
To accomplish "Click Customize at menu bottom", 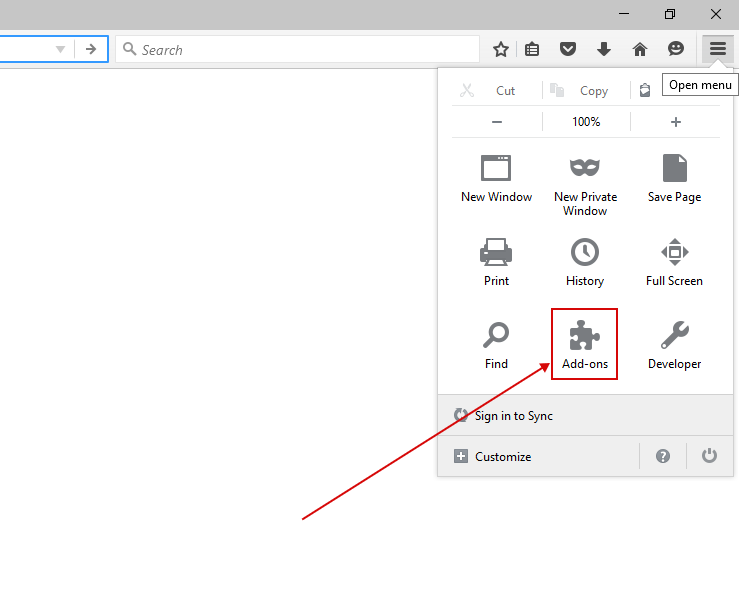I will (538, 456).
